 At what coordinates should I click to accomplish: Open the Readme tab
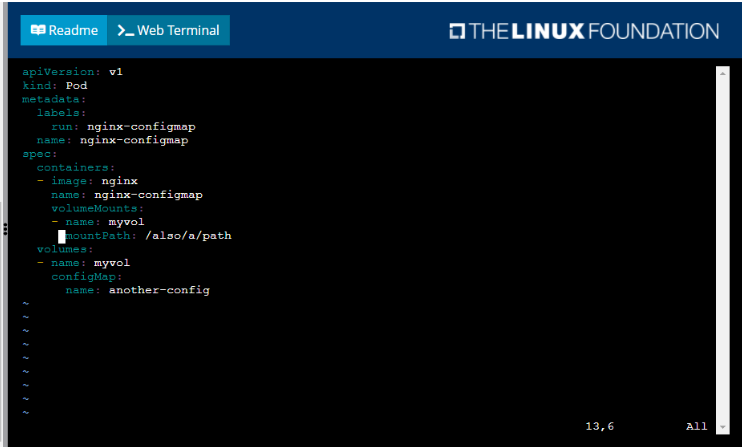(x=64, y=30)
